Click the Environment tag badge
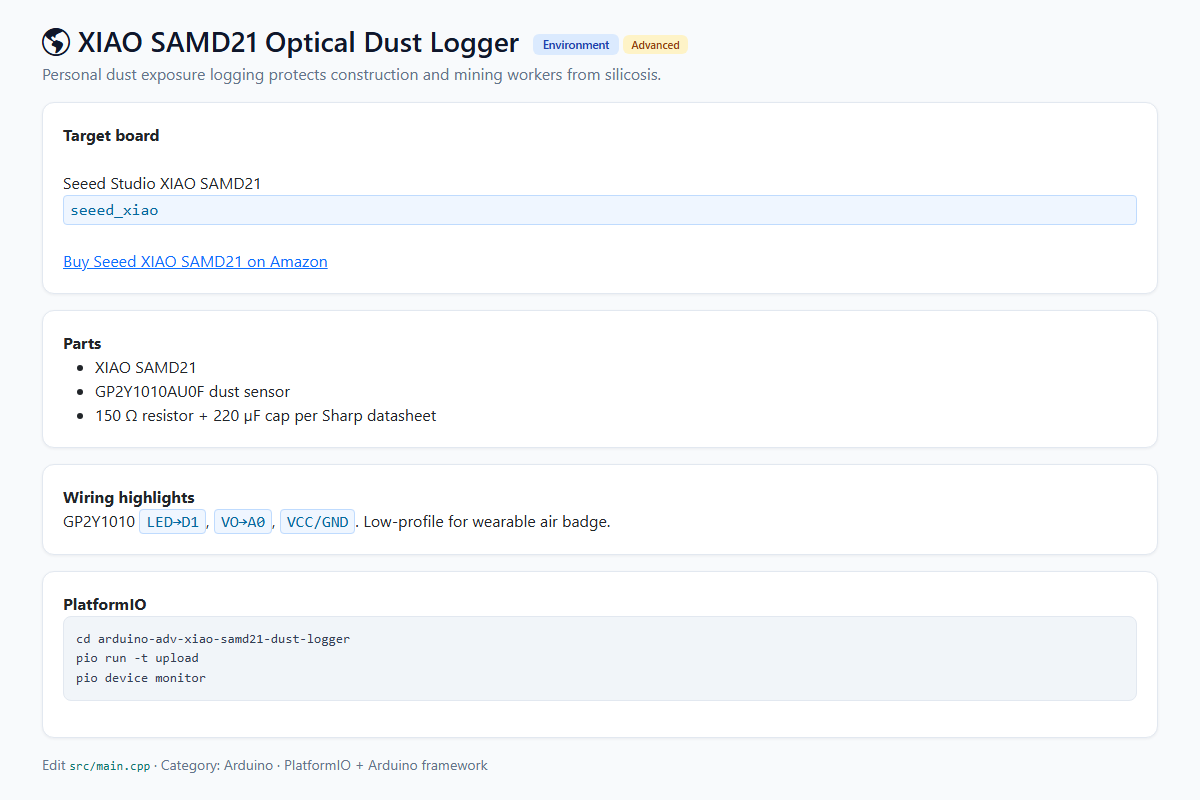Viewport: 1200px width, 800px height. tap(576, 45)
